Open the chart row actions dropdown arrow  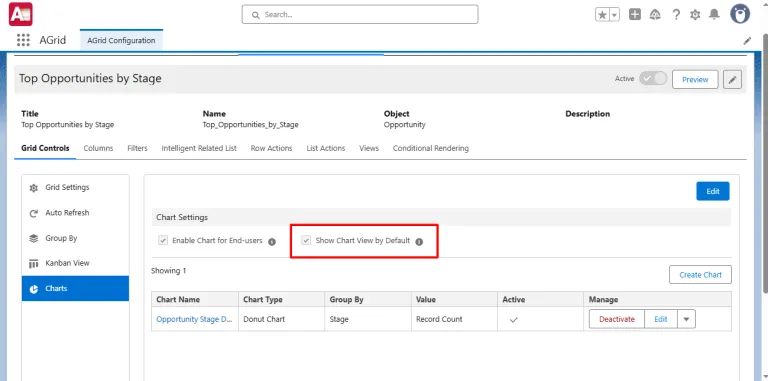click(686, 319)
